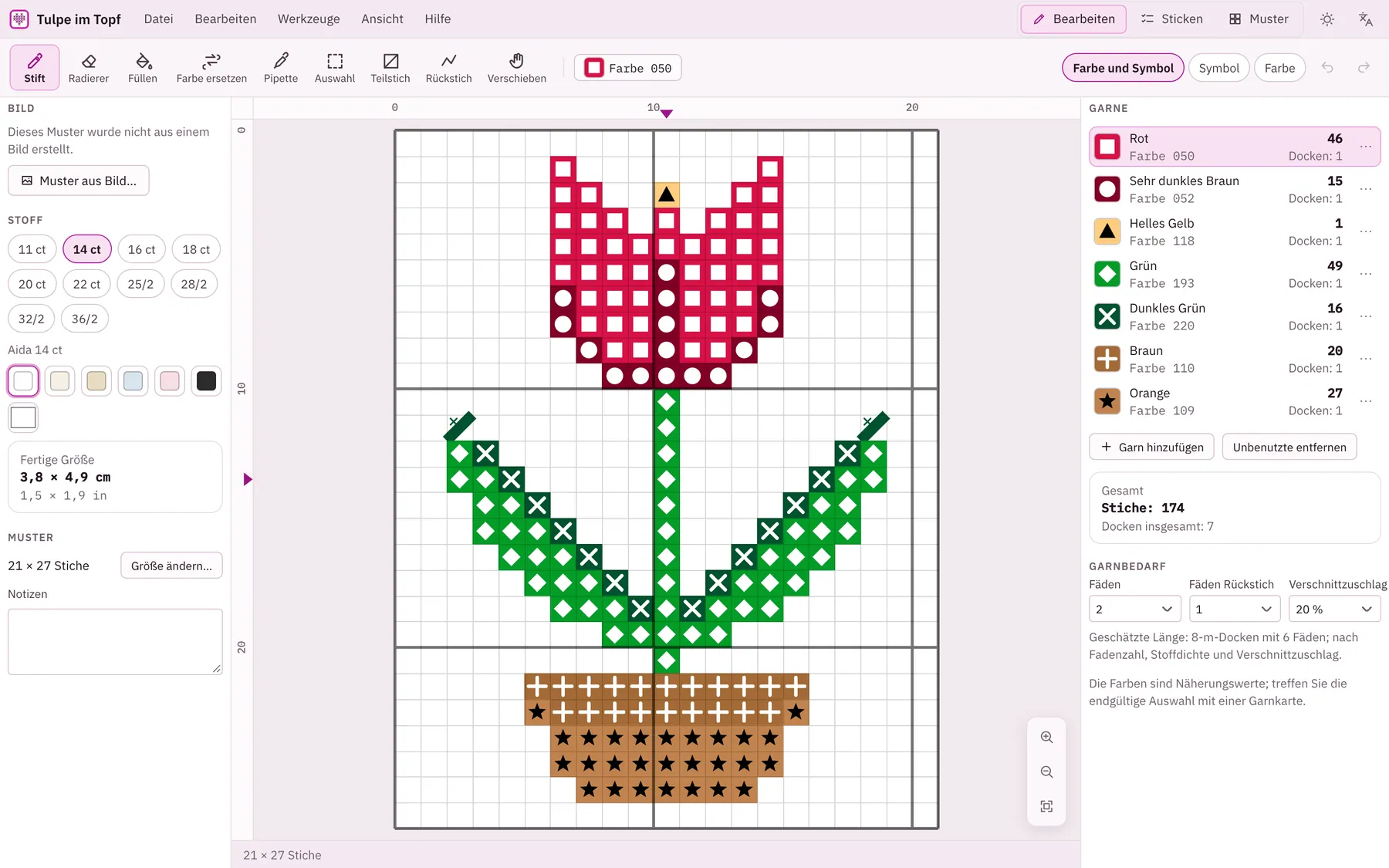Image resolution: width=1389 pixels, height=868 pixels.
Task: Choose the Füllen fill bucket tool
Action: coord(143,68)
